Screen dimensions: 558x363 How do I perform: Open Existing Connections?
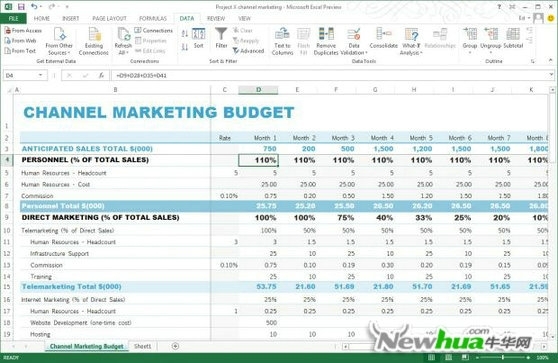click(x=94, y=41)
